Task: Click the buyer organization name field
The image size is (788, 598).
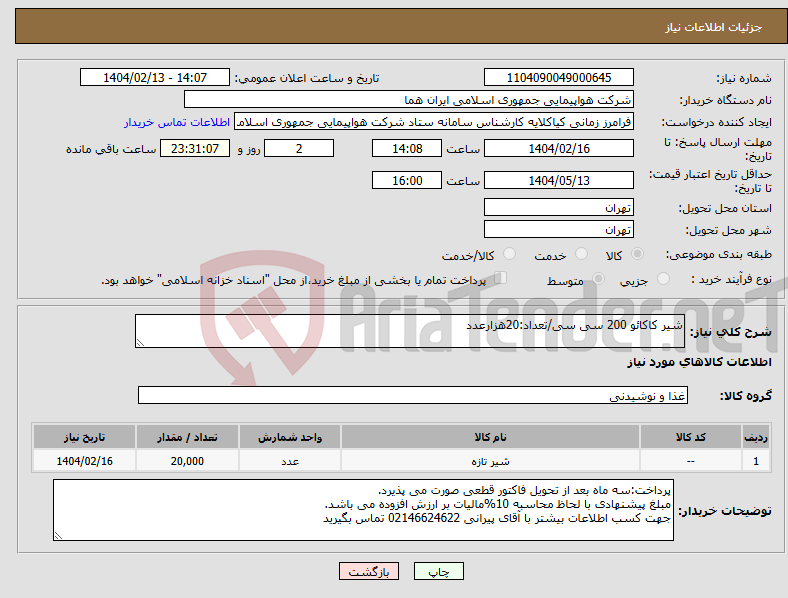Action: tap(409, 99)
